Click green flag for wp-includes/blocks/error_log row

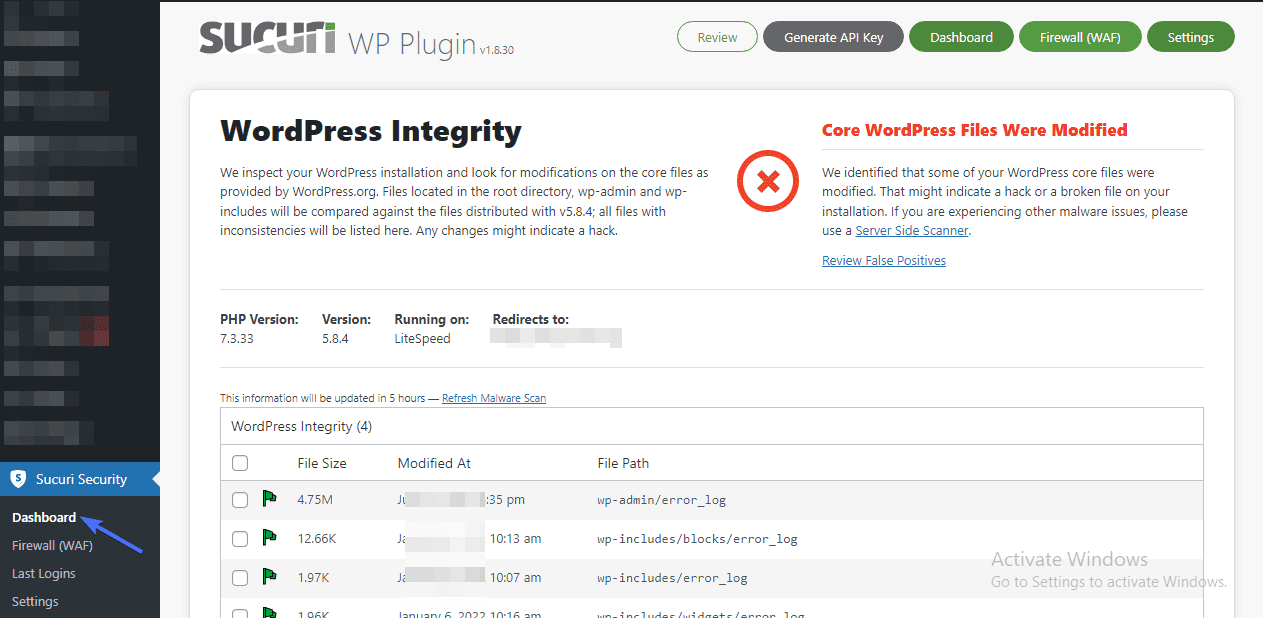[x=269, y=538]
